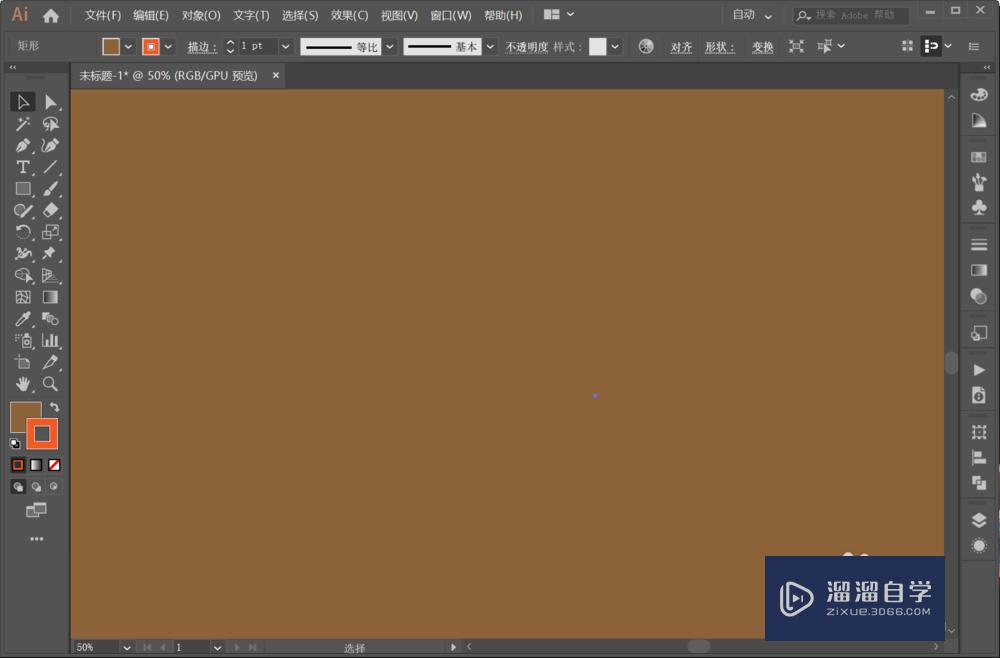Activate the Line Segment tool
1000x658 pixels.
(50, 167)
